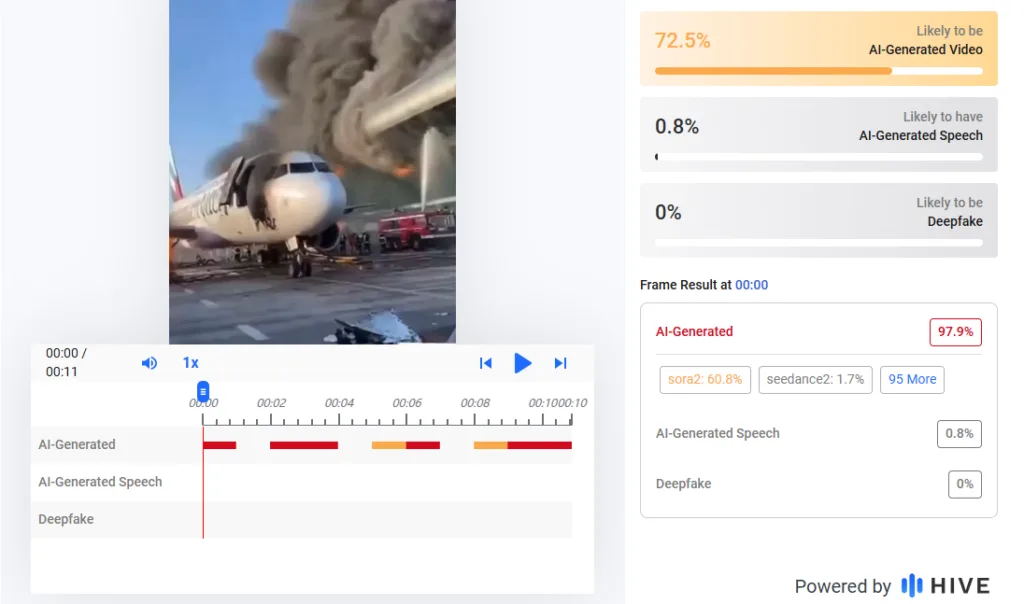Mute the video with the speaker icon
Viewport: 1024px width, 604px height.
(x=149, y=363)
